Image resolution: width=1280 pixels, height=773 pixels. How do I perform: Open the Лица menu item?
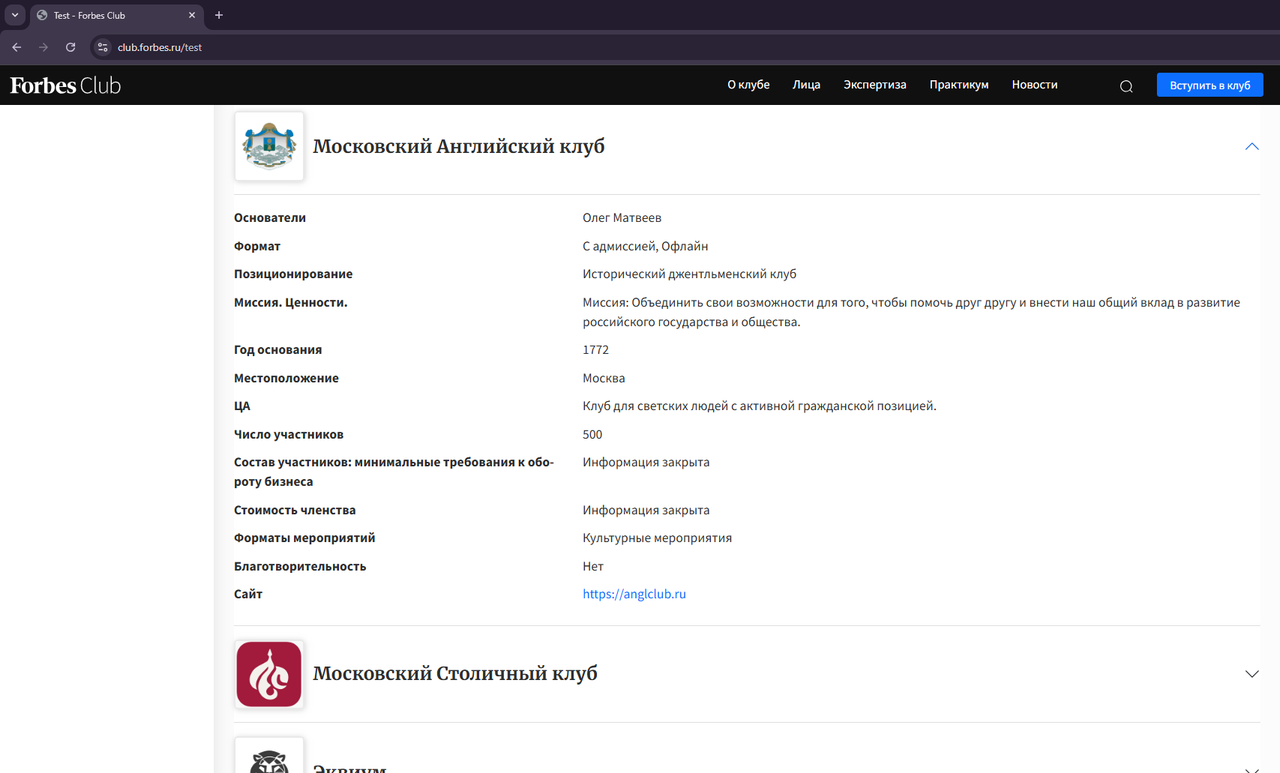pos(806,85)
